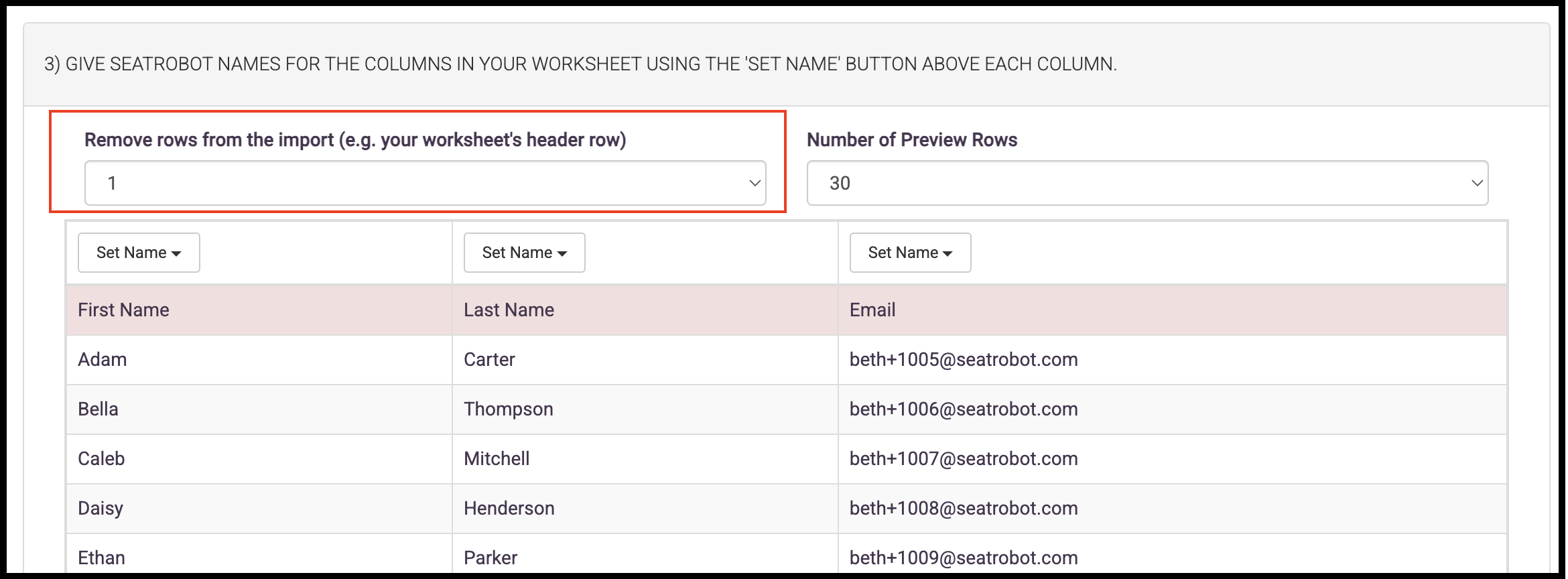Open the Remove rows from import dropdown
Screen dimensions: 1568x579
click(x=425, y=183)
